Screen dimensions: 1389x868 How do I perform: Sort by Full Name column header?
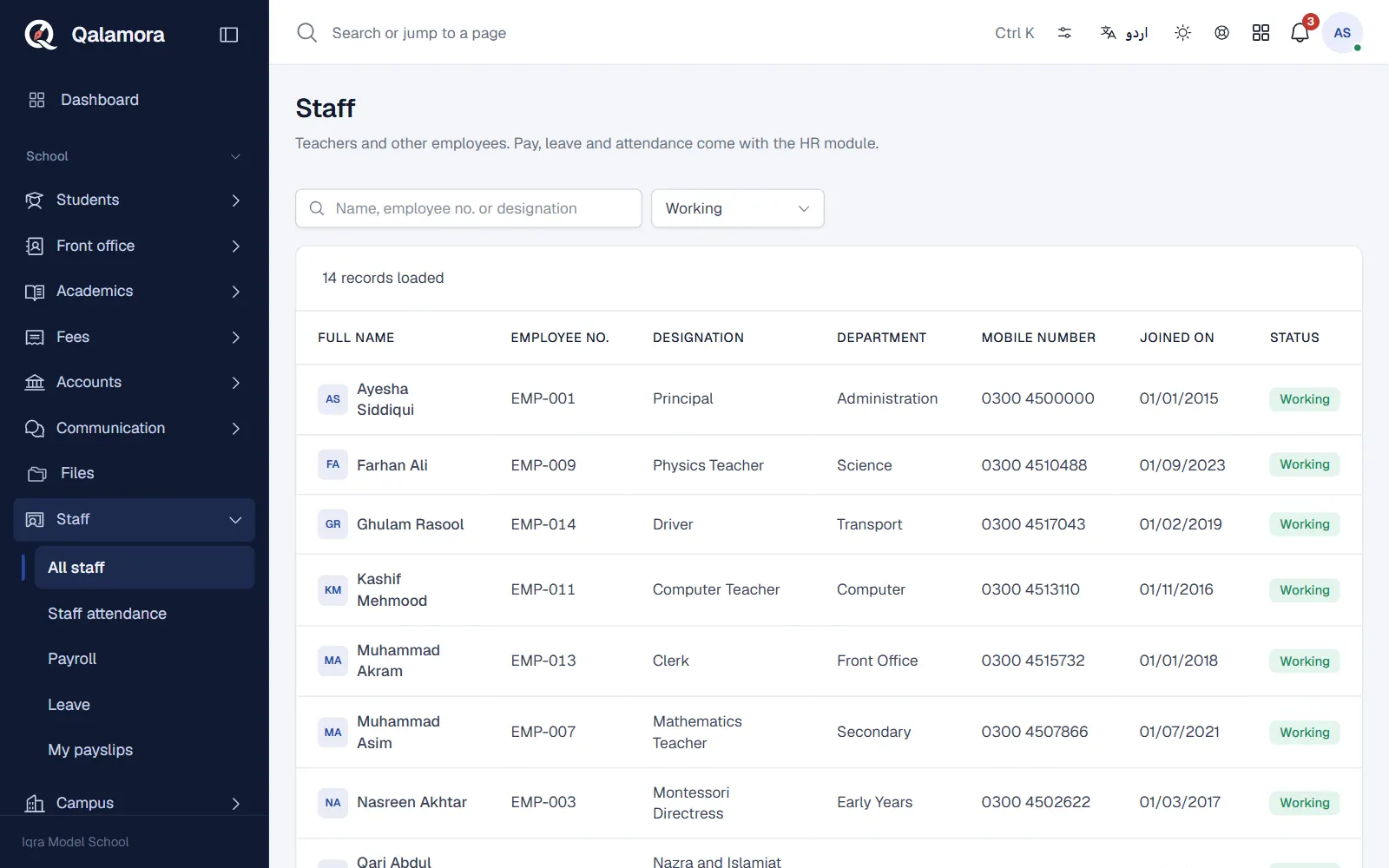pos(356,338)
